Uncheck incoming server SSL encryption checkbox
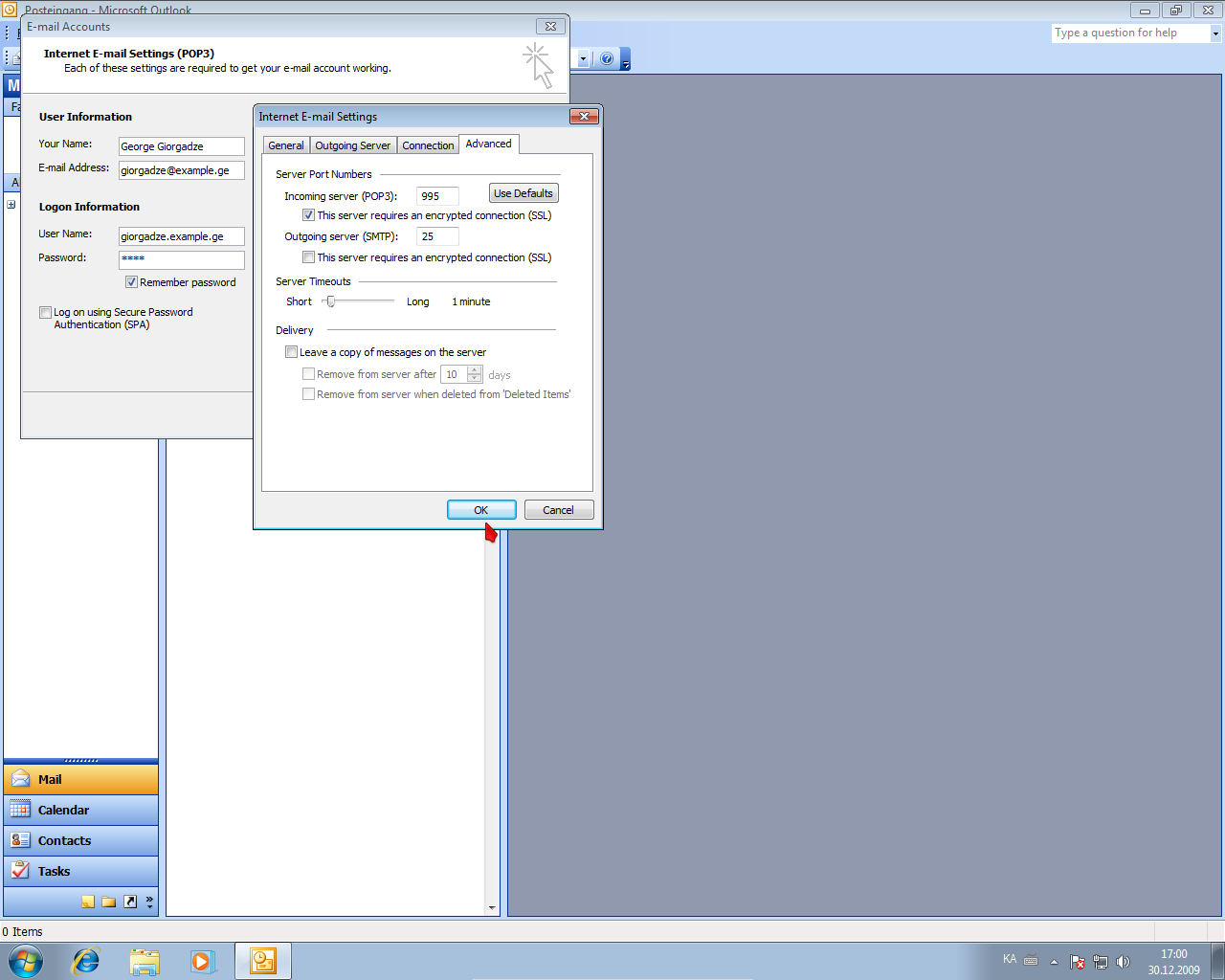This screenshot has width=1225, height=980. (x=308, y=215)
